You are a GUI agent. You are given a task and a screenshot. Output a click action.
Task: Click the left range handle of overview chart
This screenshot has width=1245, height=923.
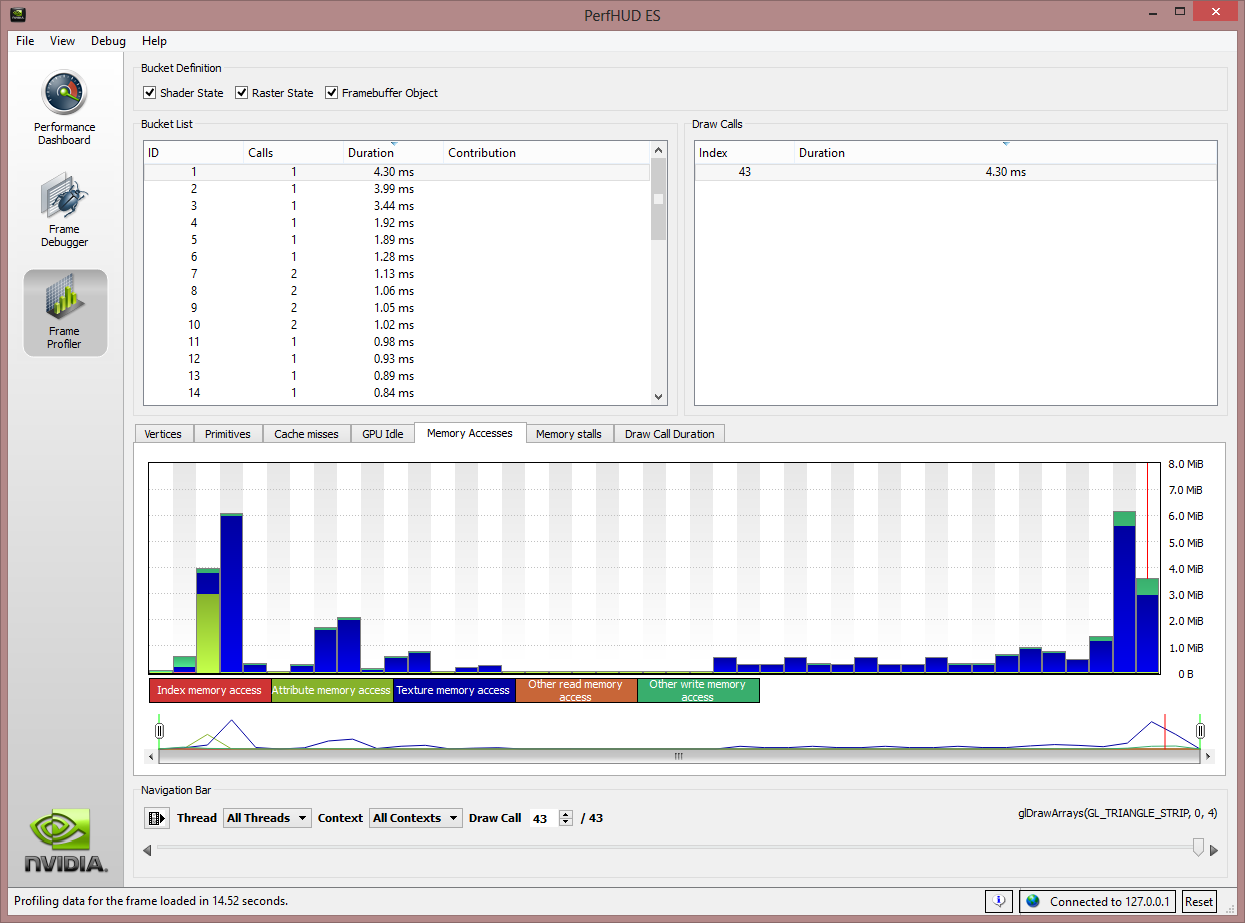pyautogui.click(x=159, y=730)
